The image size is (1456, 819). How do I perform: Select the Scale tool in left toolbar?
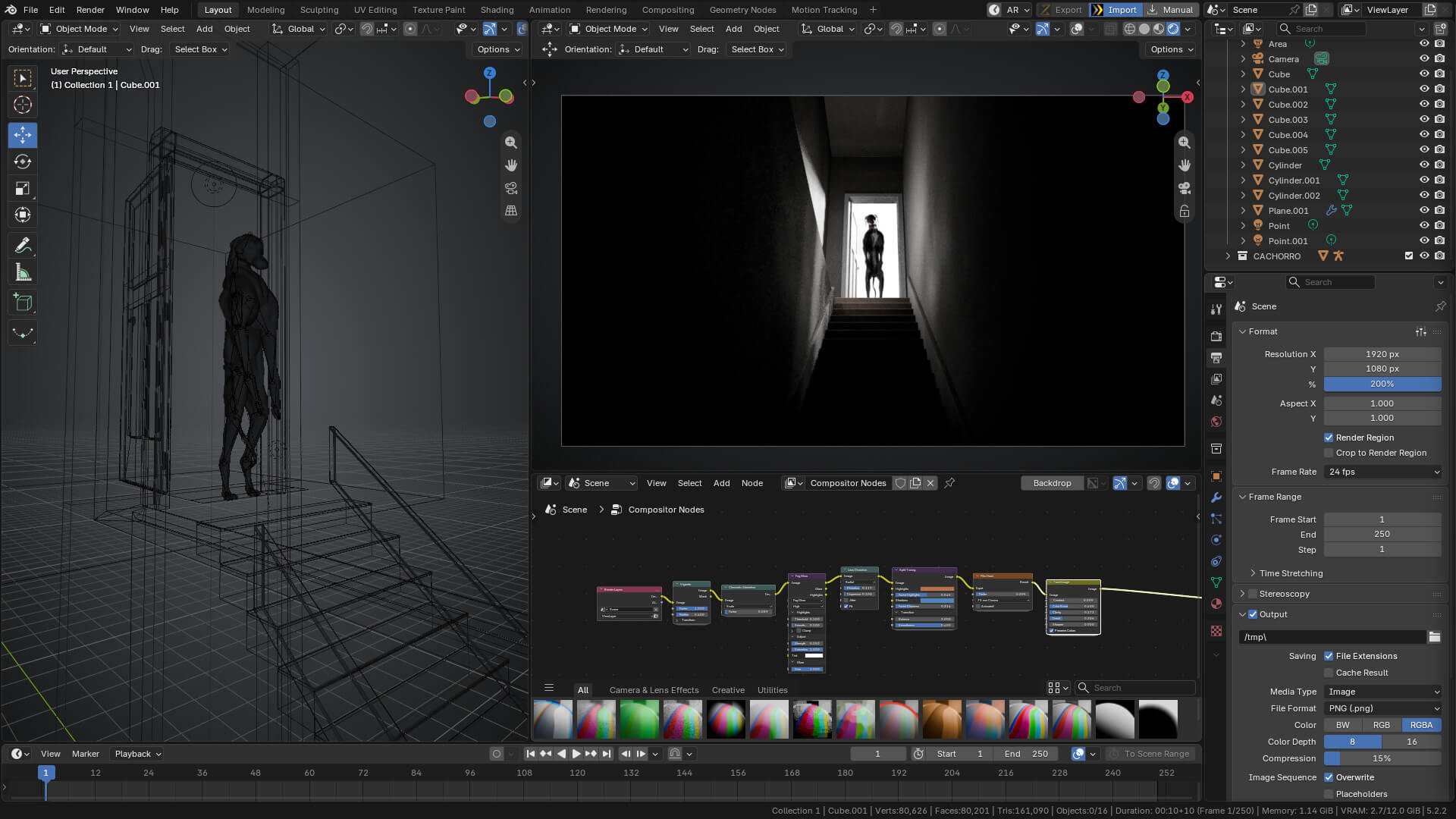(x=23, y=188)
